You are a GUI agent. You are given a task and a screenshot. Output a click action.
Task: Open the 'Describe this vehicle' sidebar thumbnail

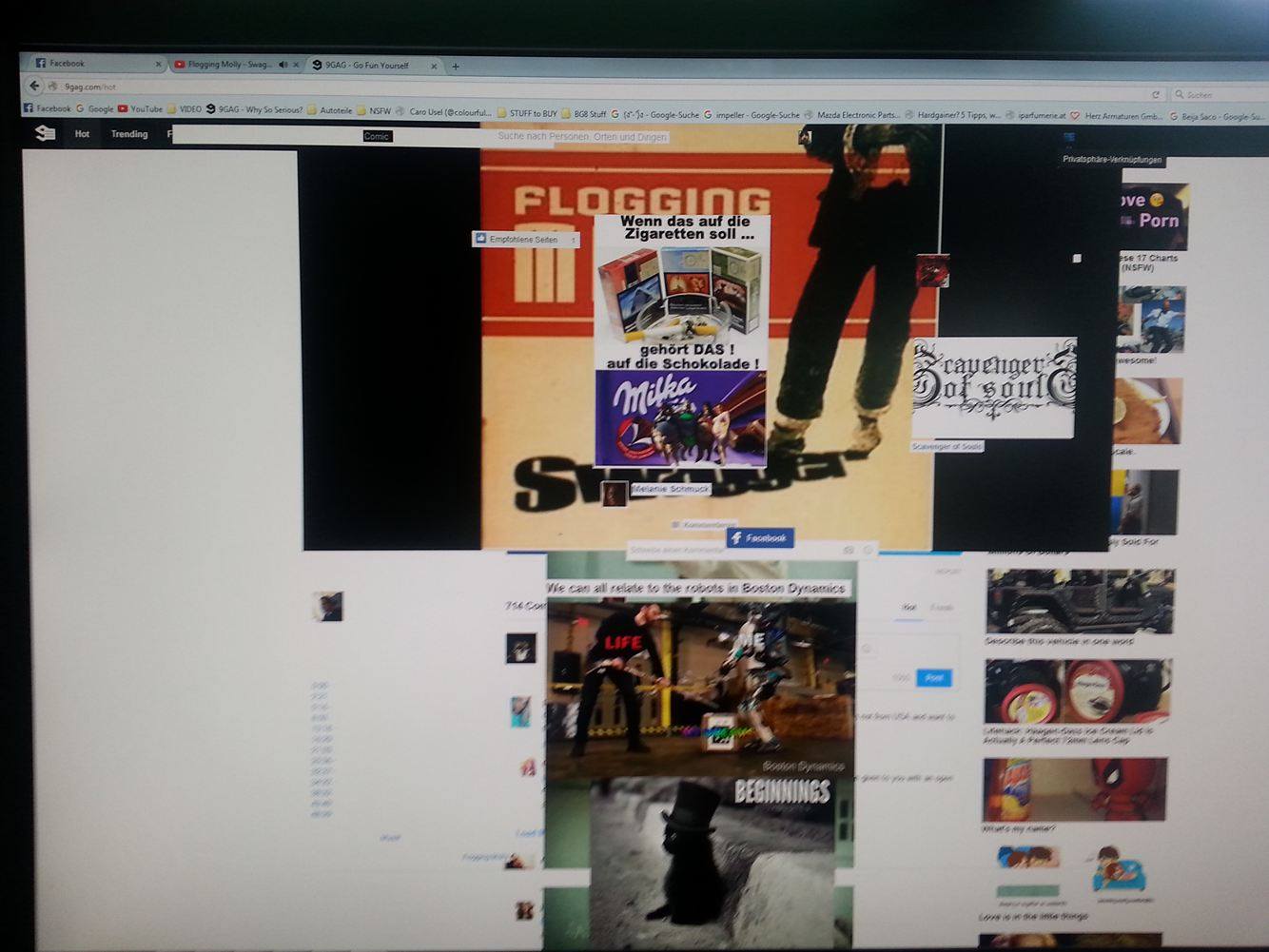[1080, 601]
